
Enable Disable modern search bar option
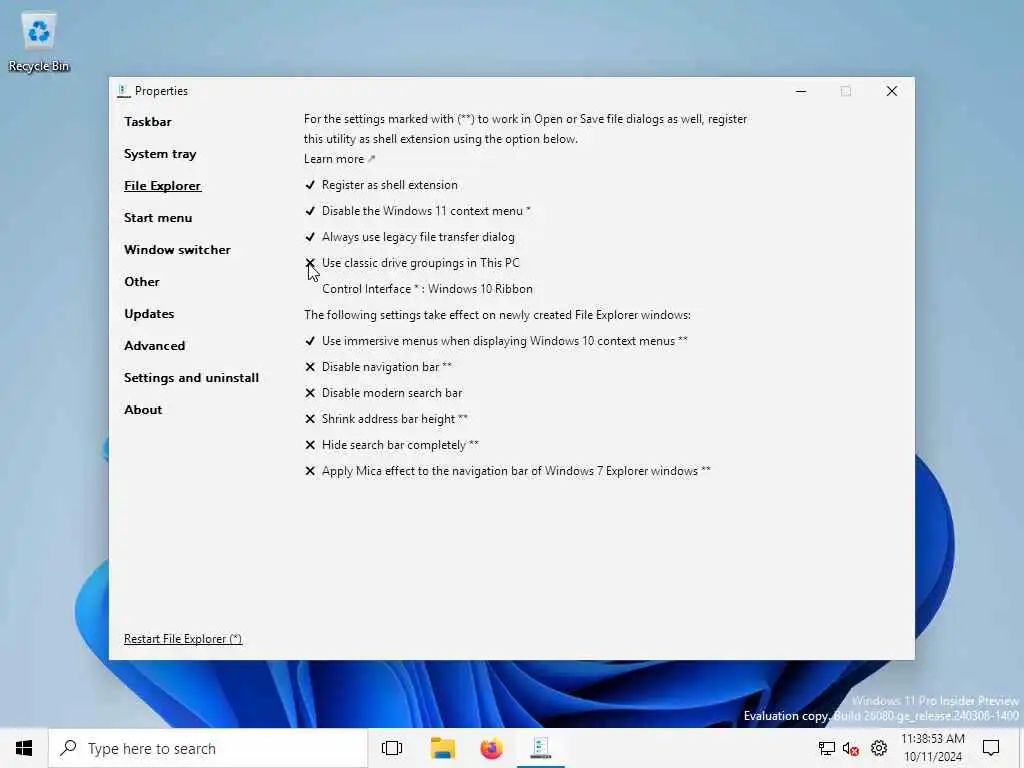383,393
